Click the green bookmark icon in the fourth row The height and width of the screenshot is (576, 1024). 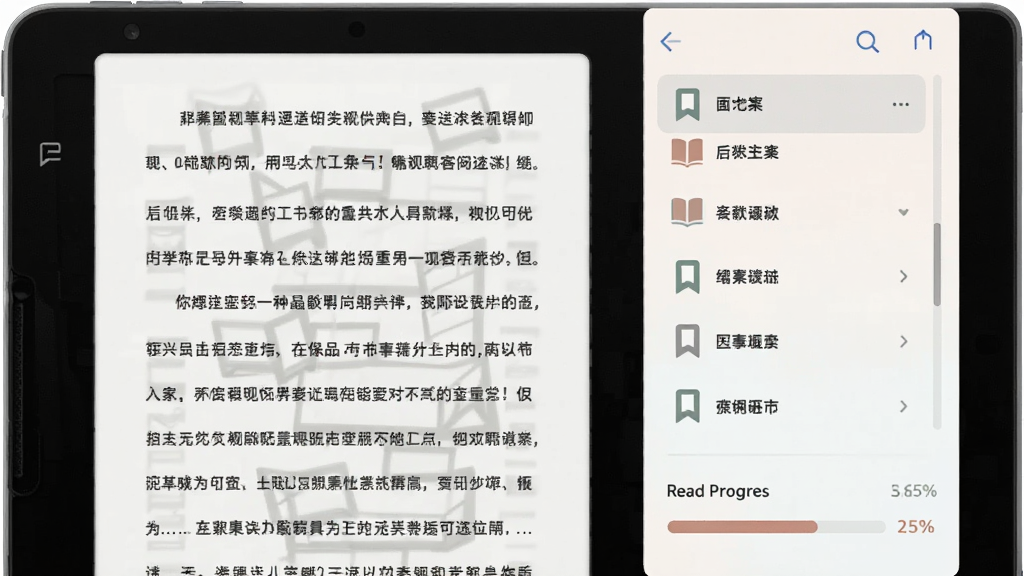[x=687, y=277]
